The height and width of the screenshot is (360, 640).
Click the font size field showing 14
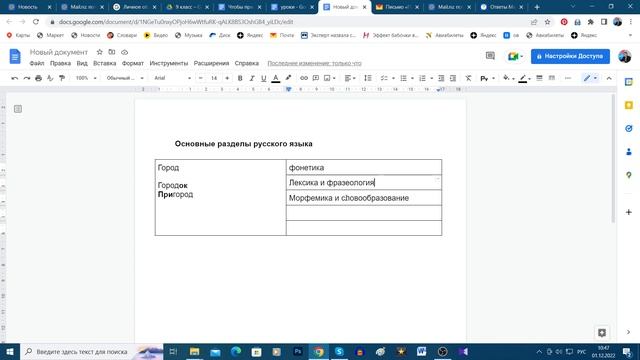pos(214,78)
